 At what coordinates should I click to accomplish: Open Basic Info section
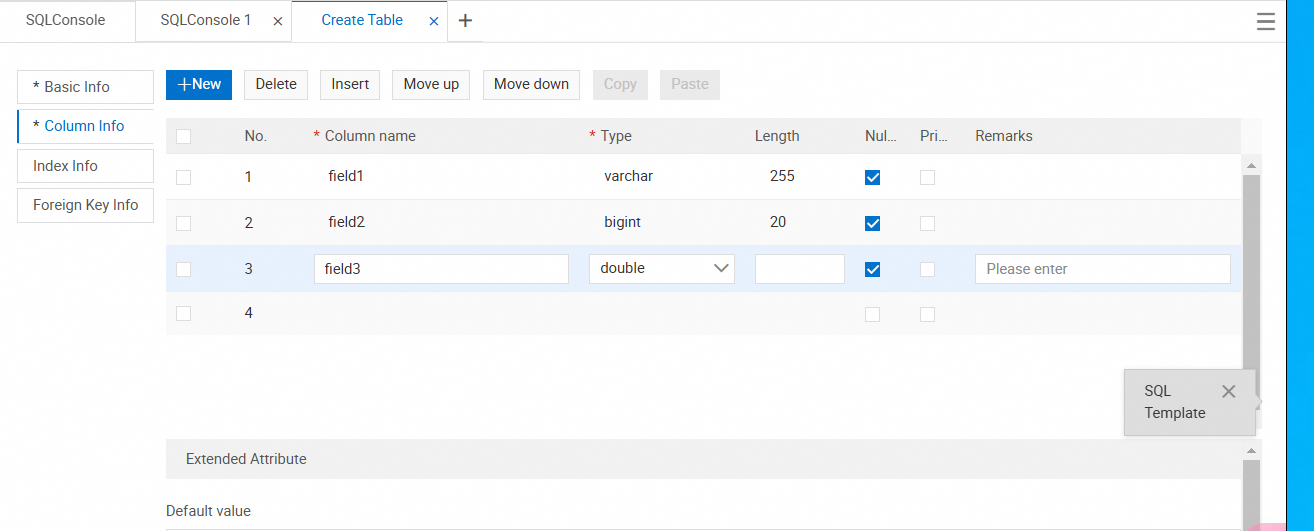[x=85, y=87]
